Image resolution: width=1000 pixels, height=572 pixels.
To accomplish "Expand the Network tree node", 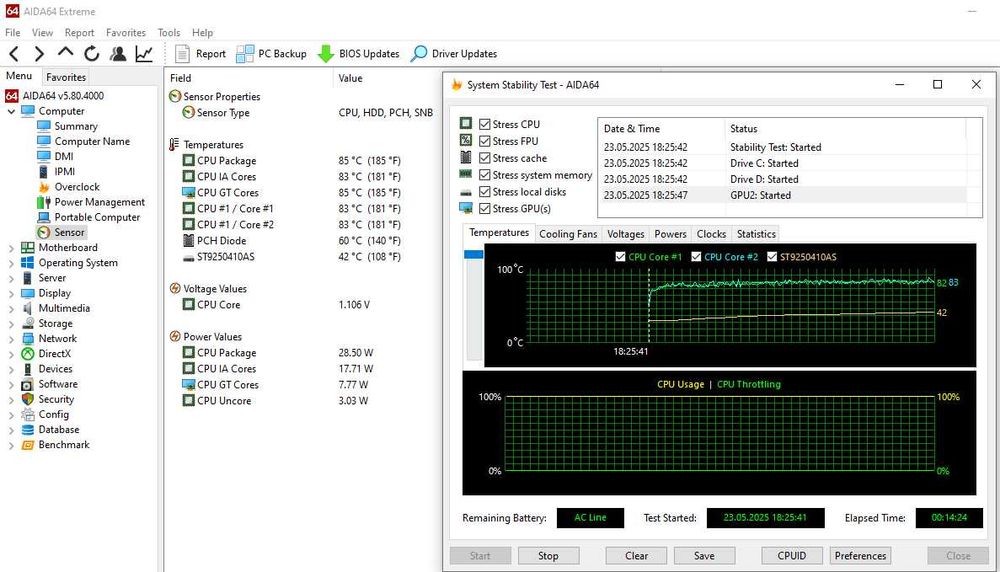I will click(x=11, y=339).
